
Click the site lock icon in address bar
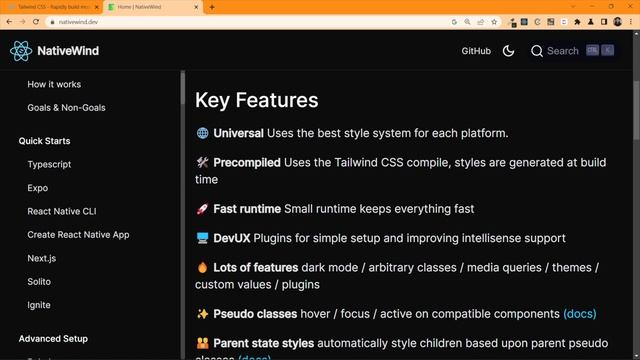52,22
